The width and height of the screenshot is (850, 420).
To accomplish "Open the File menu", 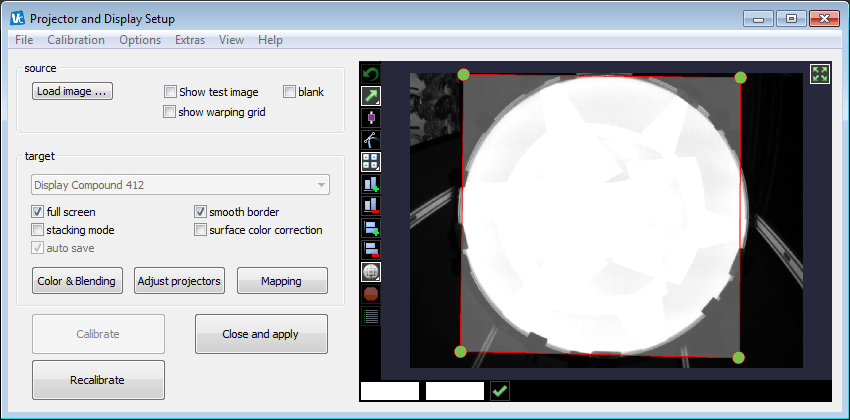I will click(x=24, y=40).
